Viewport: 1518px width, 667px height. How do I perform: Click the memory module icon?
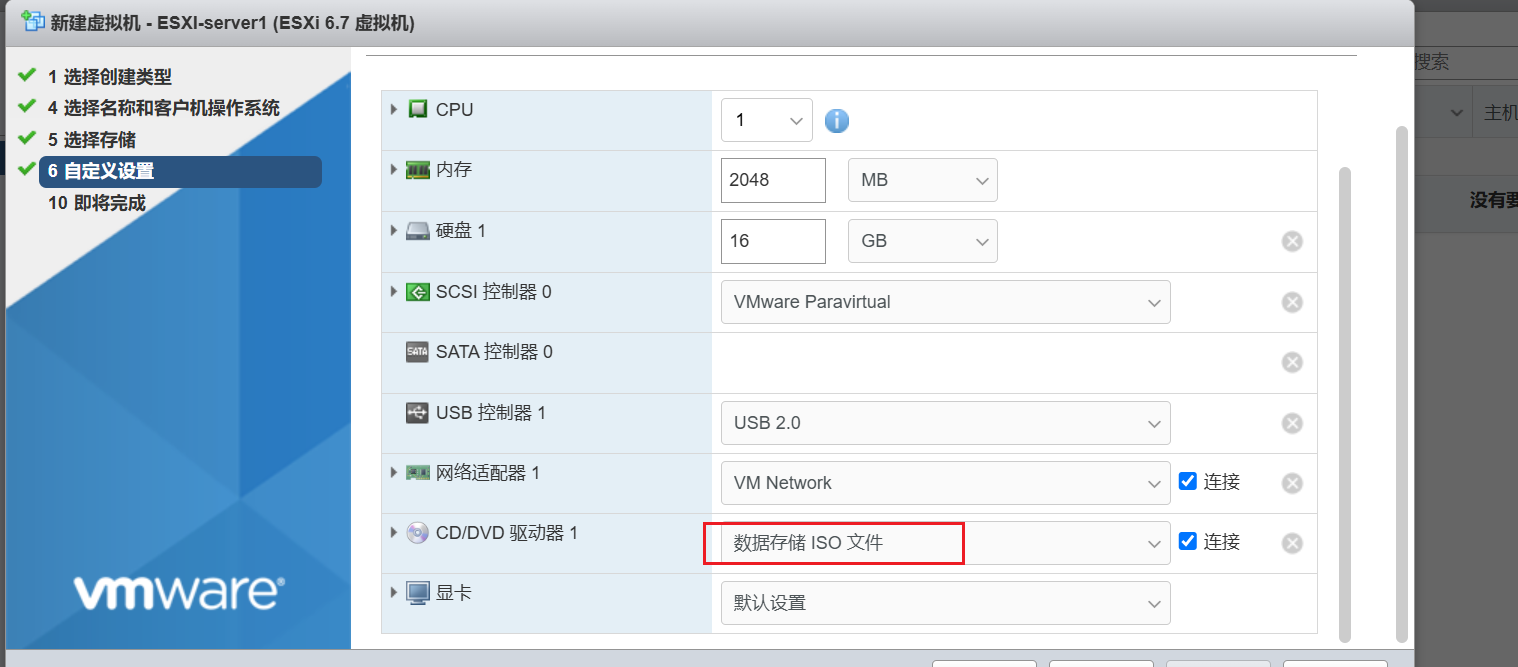tap(418, 170)
